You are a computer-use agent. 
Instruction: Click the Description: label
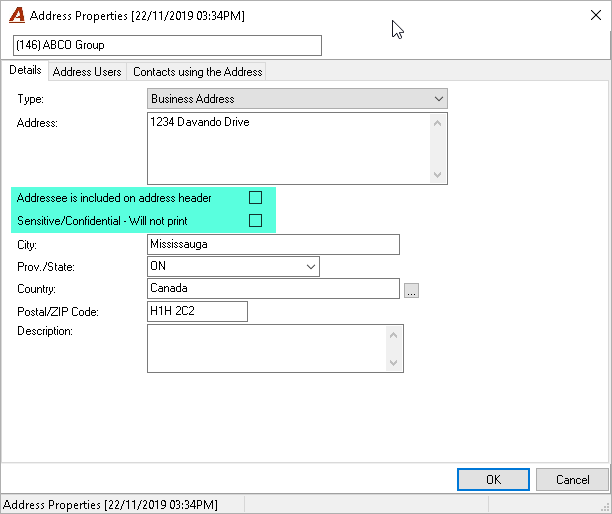(x=44, y=331)
